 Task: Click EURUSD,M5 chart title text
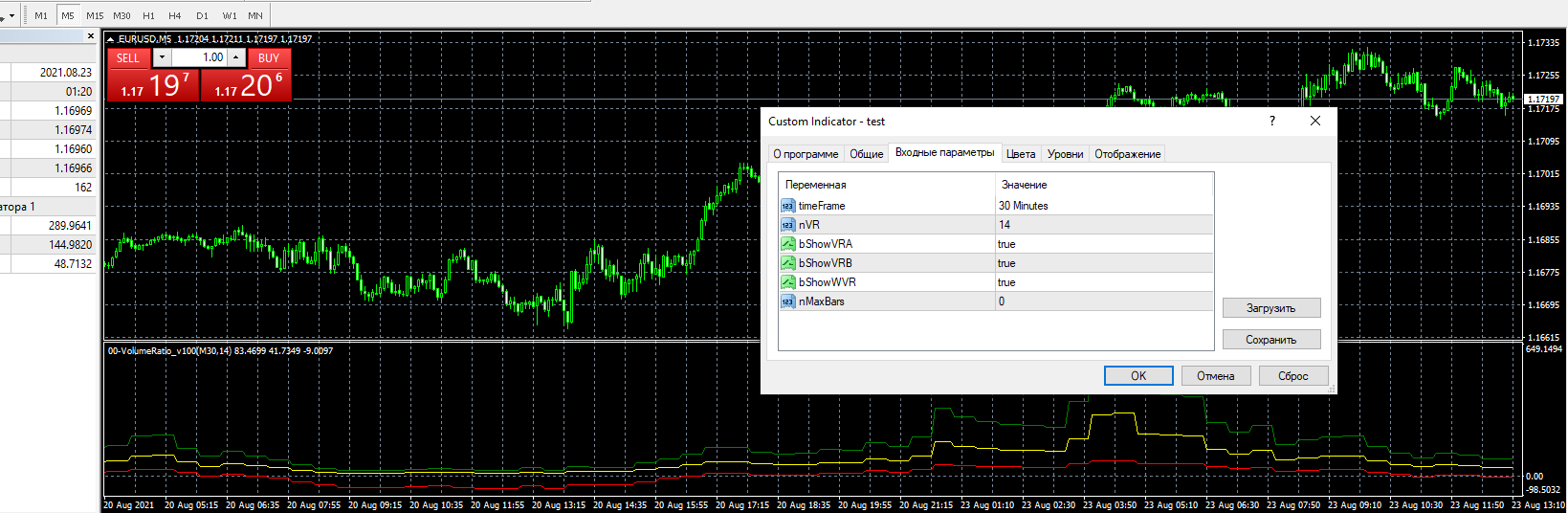point(144,39)
